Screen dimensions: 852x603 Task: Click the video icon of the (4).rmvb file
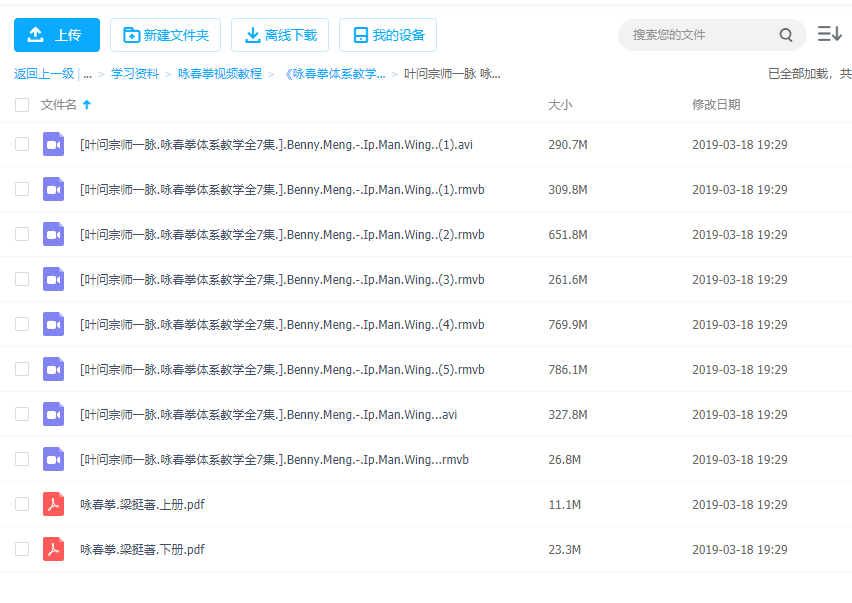(53, 324)
